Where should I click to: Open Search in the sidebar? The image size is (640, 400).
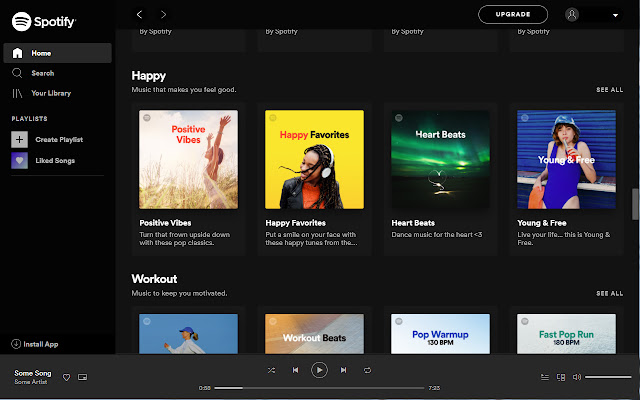pyautogui.click(x=42, y=73)
